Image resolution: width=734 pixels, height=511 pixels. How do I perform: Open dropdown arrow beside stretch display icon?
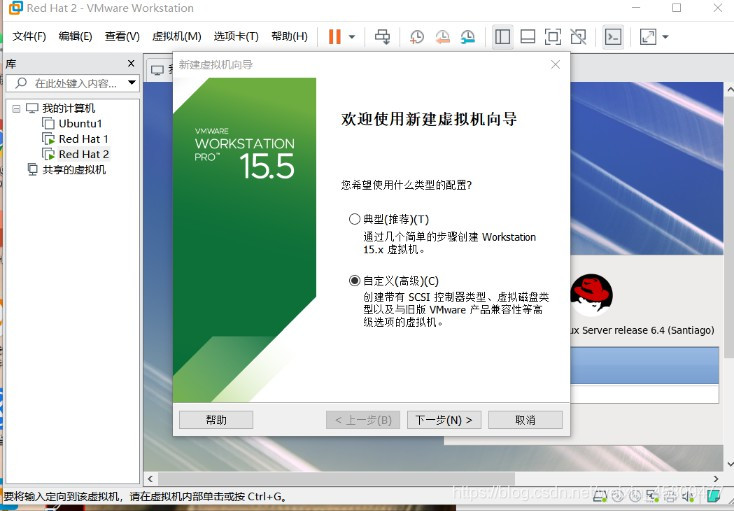[665, 36]
